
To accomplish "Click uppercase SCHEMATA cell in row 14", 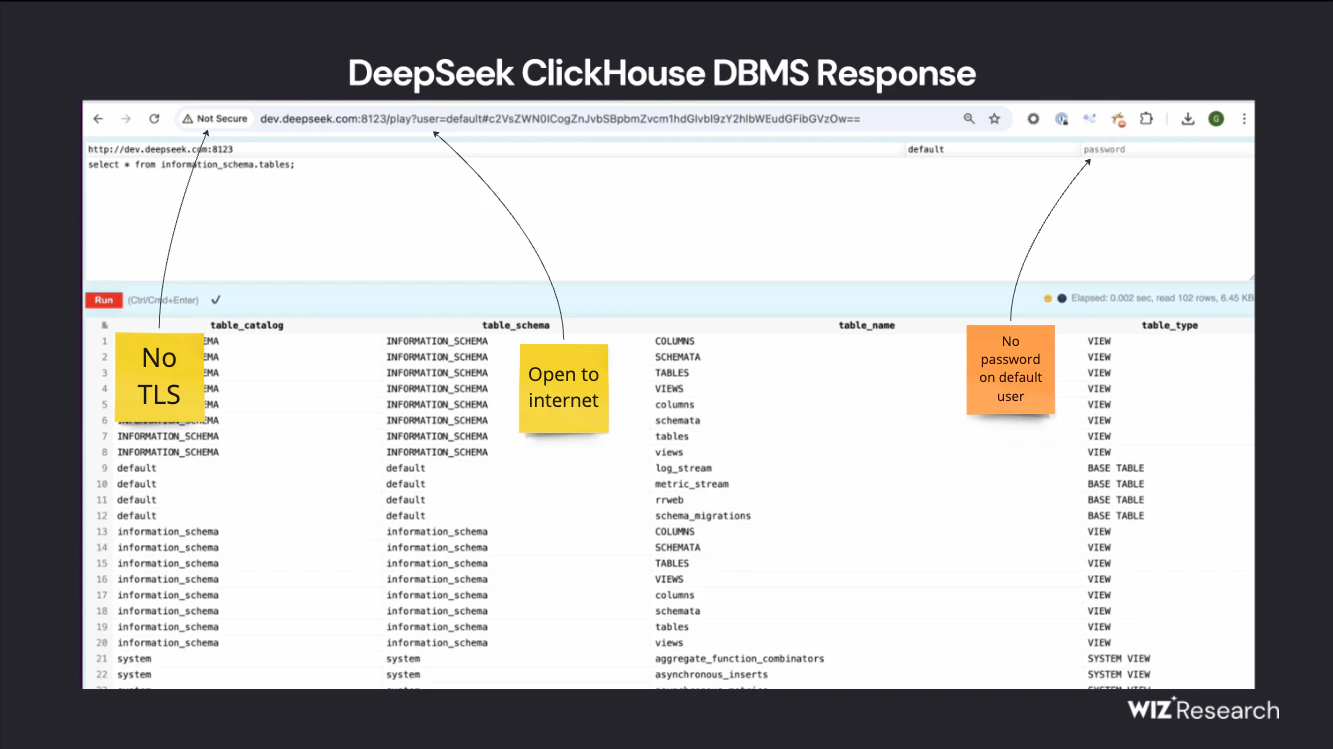I will coord(678,548).
